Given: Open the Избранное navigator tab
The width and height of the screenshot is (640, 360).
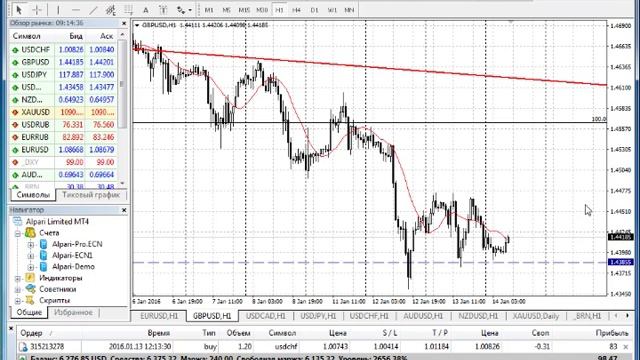Looking at the screenshot, I should point(73,313).
